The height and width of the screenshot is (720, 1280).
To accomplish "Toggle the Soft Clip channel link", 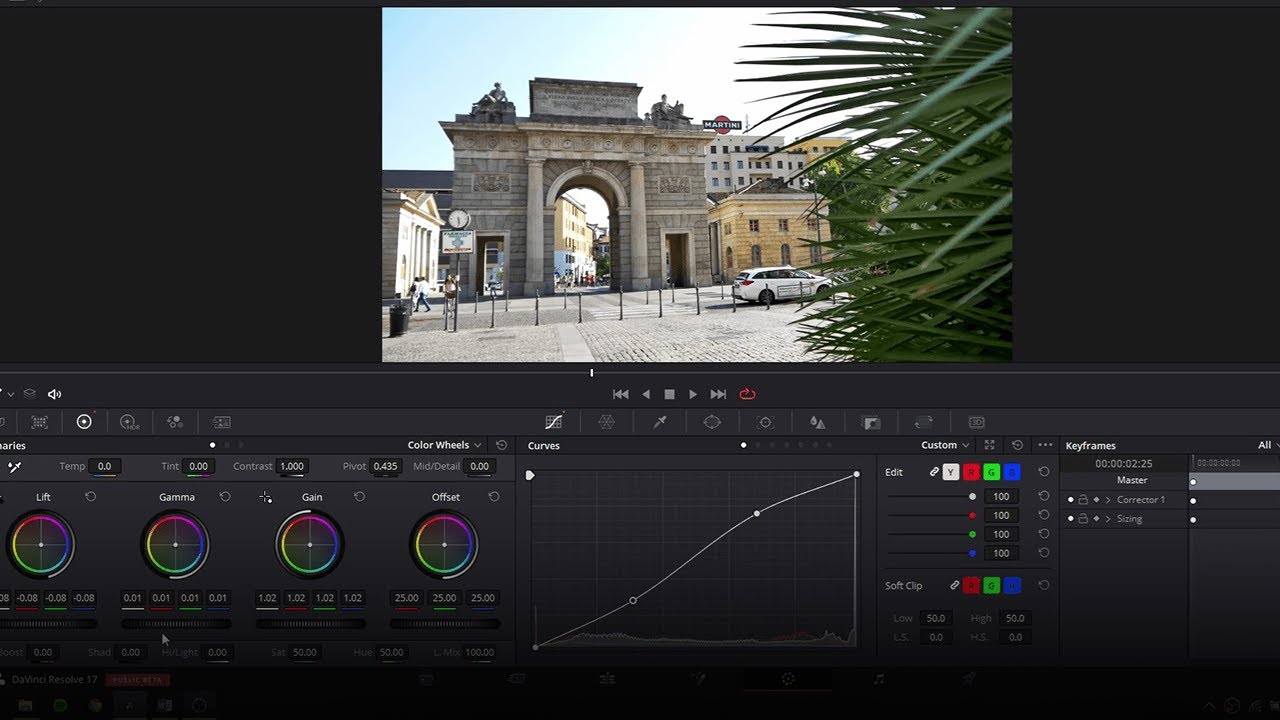I will (x=954, y=585).
